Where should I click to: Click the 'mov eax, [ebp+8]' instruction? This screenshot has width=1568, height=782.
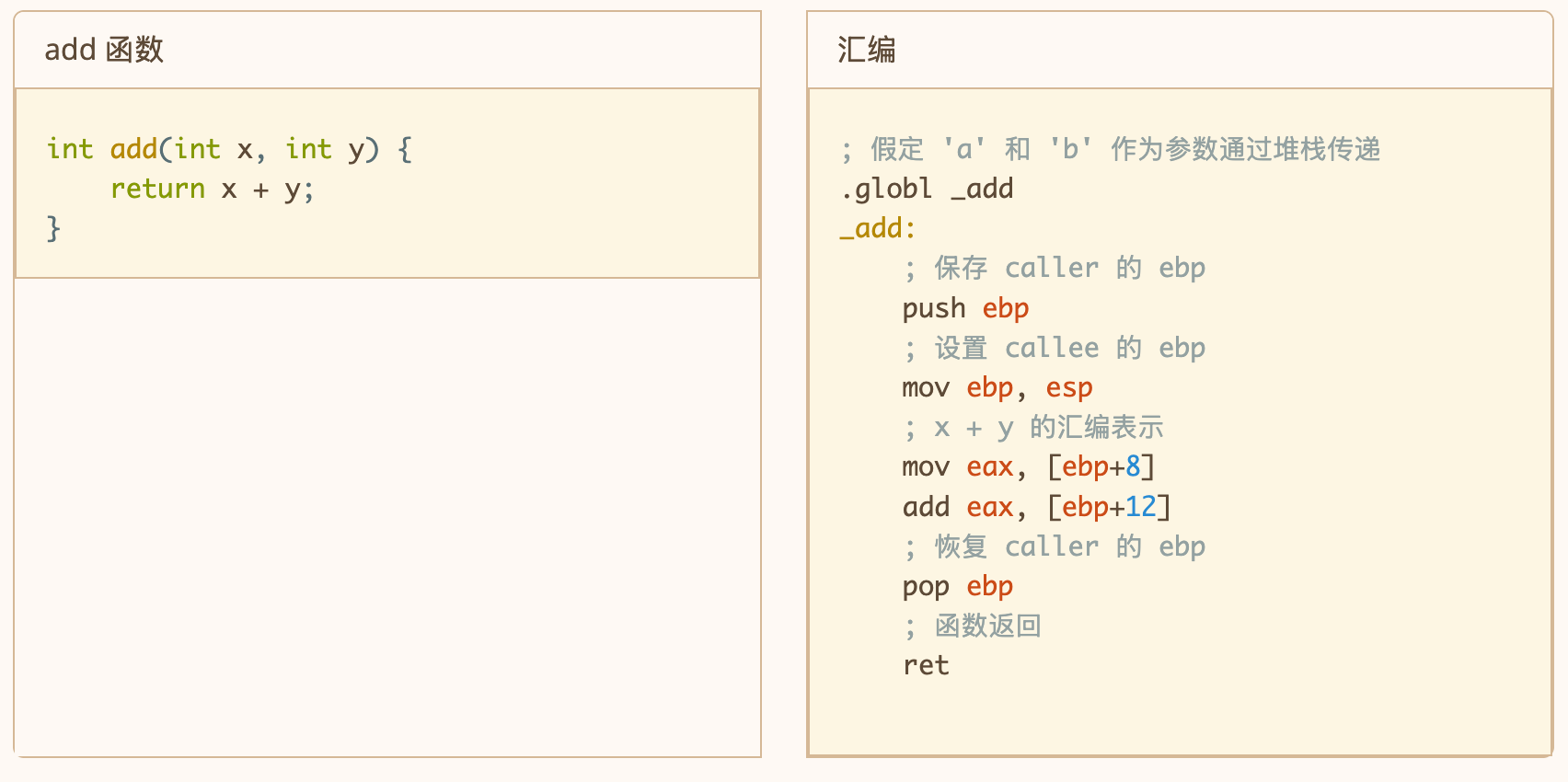[1029, 467]
